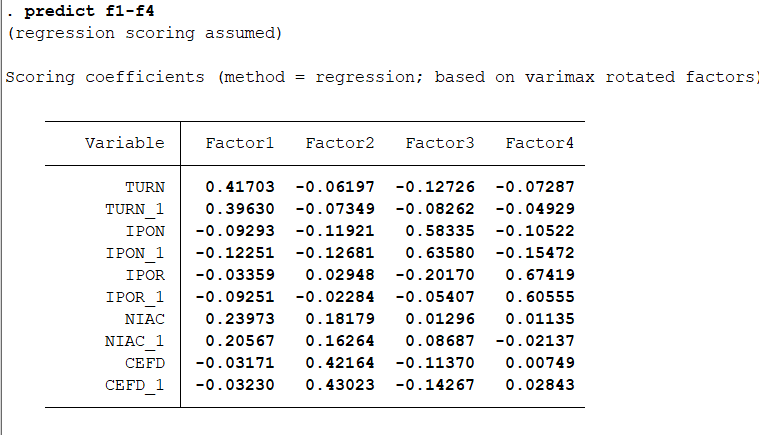Select the Factor2 column header
This screenshot has width=759, height=435.
[x=340, y=143]
